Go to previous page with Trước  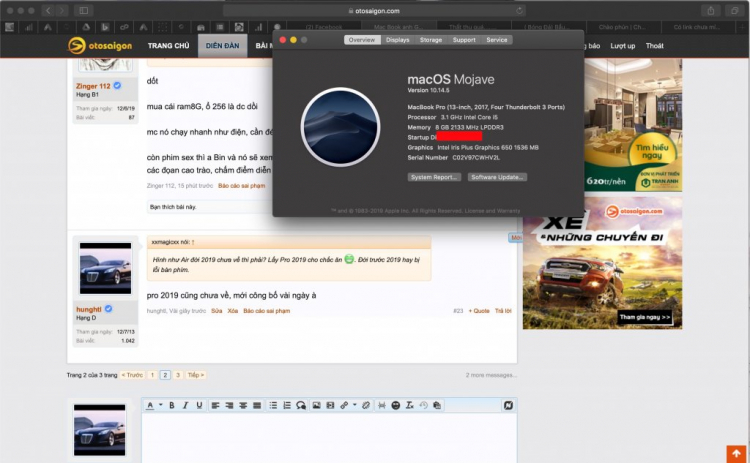point(132,375)
